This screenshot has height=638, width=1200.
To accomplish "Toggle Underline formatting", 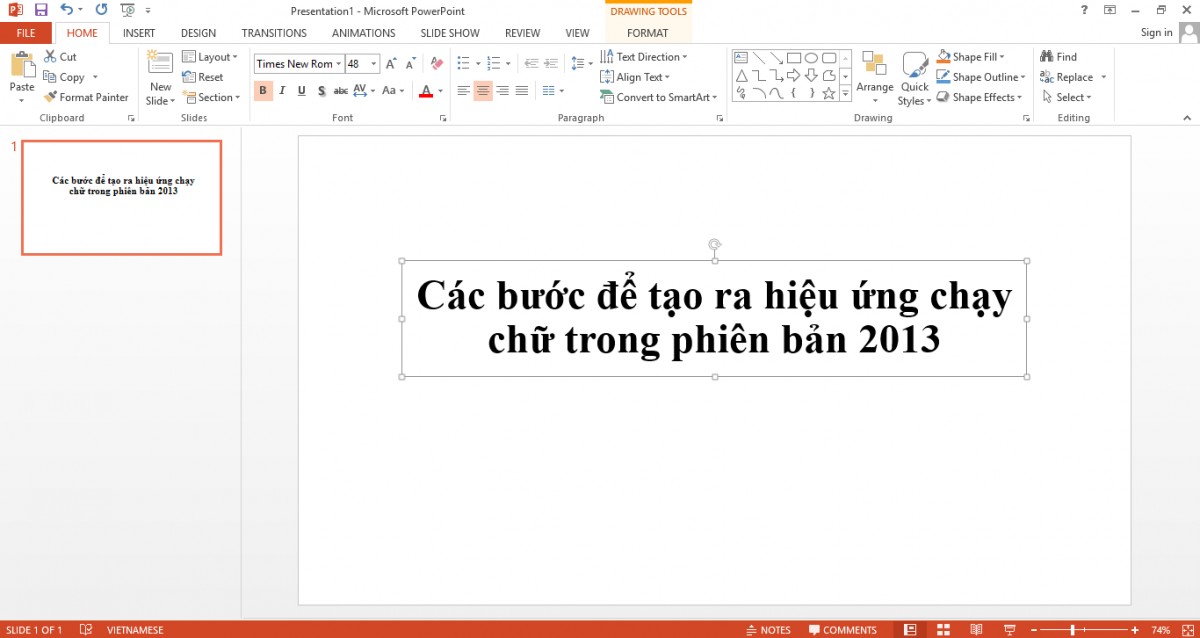I will pyautogui.click(x=301, y=91).
